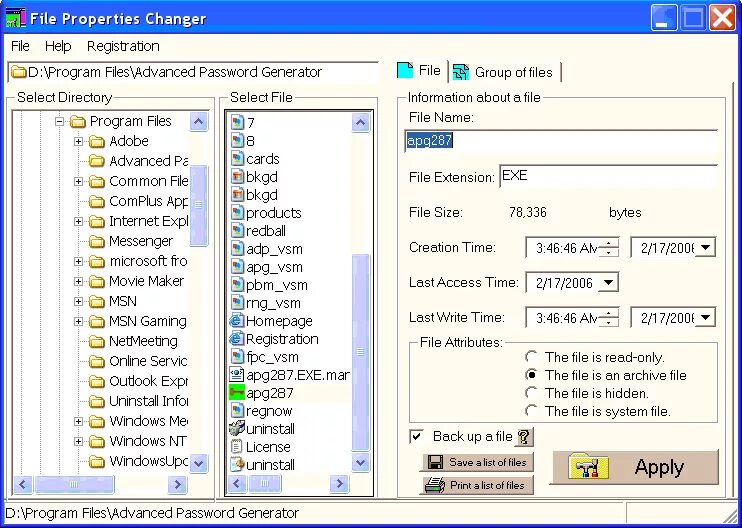Click the File Extension input field
The image size is (742, 528).
[x=609, y=176]
